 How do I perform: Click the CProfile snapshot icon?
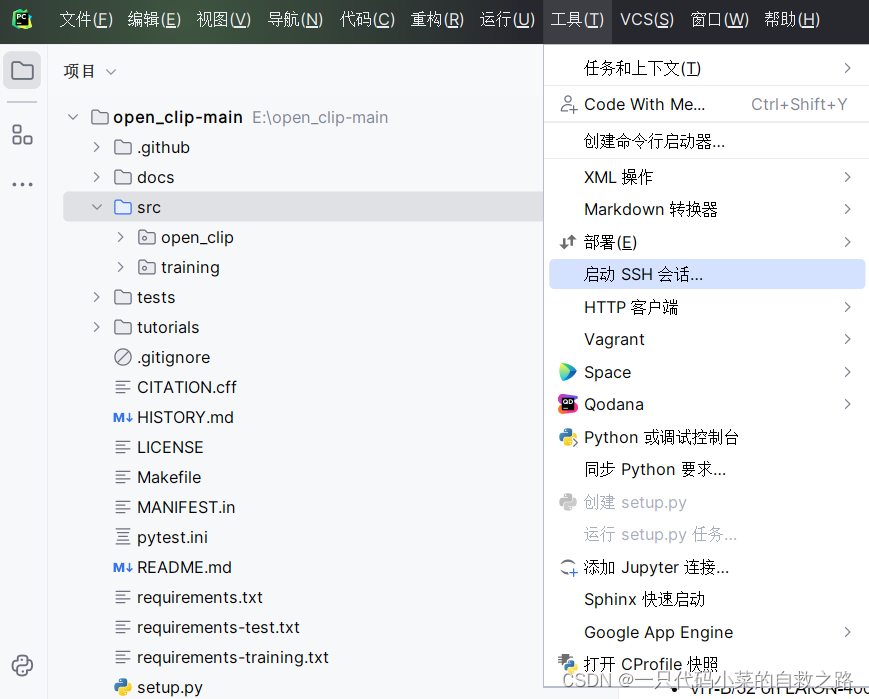click(568, 662)
